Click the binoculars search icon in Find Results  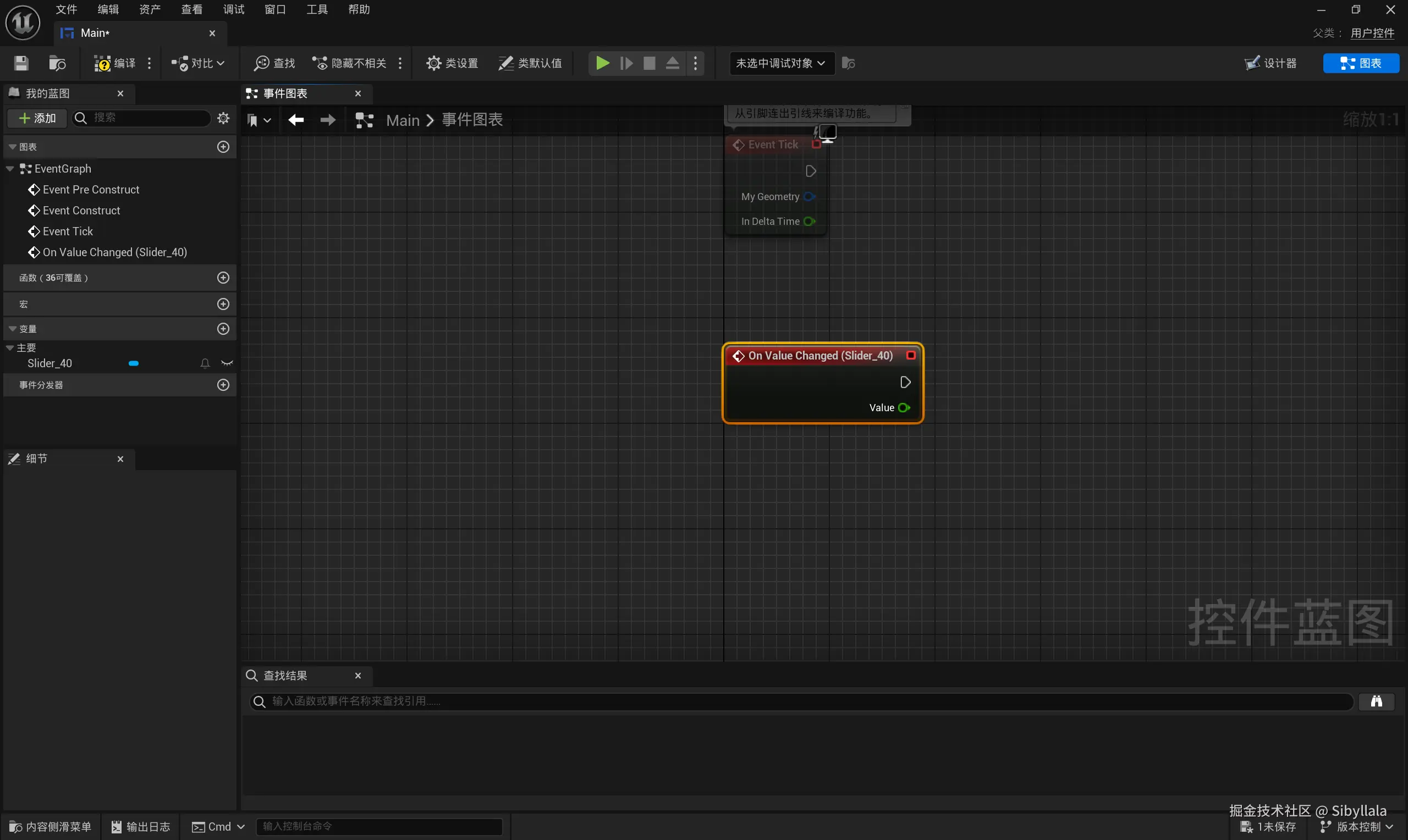pyautogui.click(x=1376, y=701)
